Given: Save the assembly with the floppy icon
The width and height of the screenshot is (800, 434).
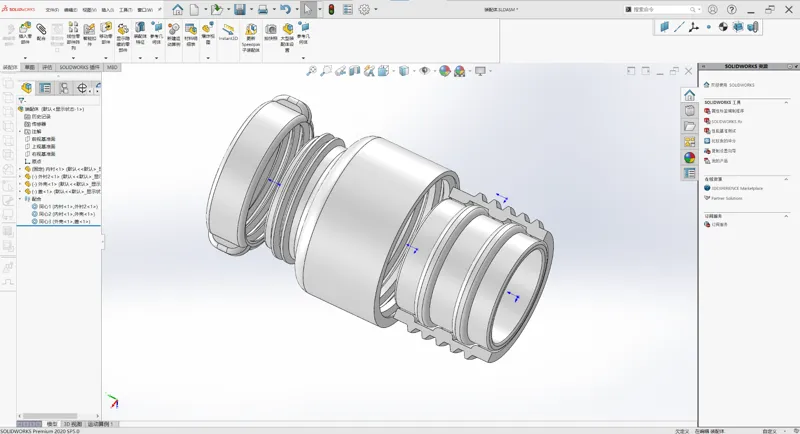Looking at the screenshot, I should tap(240, 9).
